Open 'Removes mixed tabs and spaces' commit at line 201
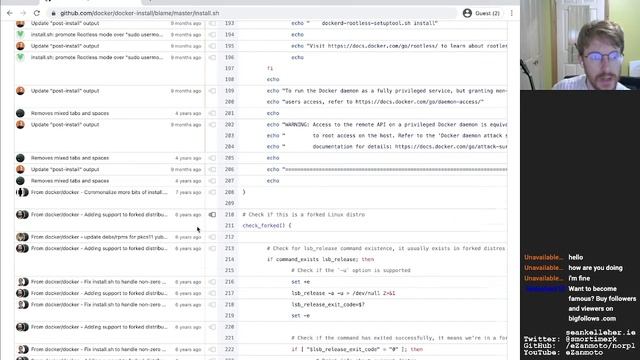Screen dimensions: 640x360 coord(70,113)
